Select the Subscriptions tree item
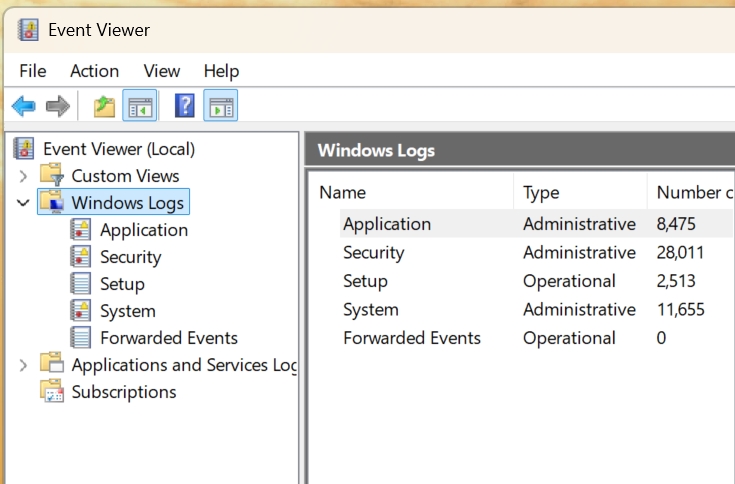735x484 pixels. [x=123, y=392]
